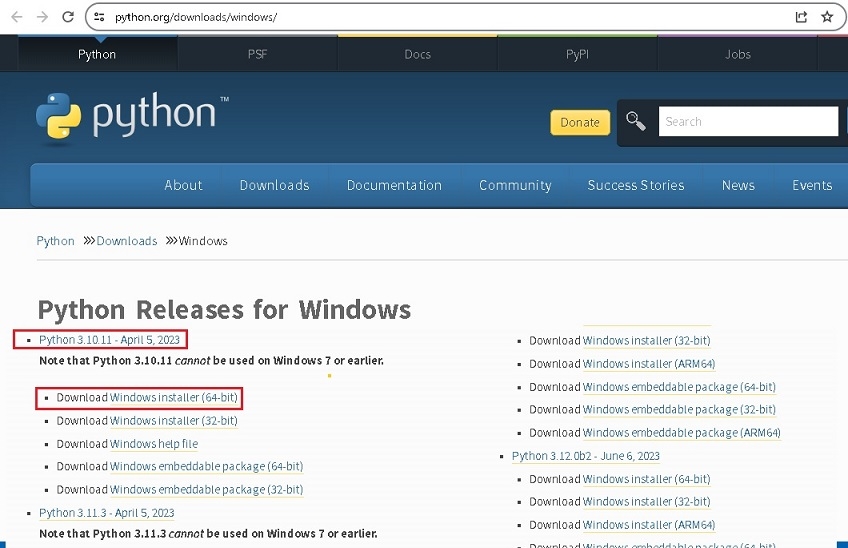
Task: Click the browser back arrow
Action: click(17, 17)
